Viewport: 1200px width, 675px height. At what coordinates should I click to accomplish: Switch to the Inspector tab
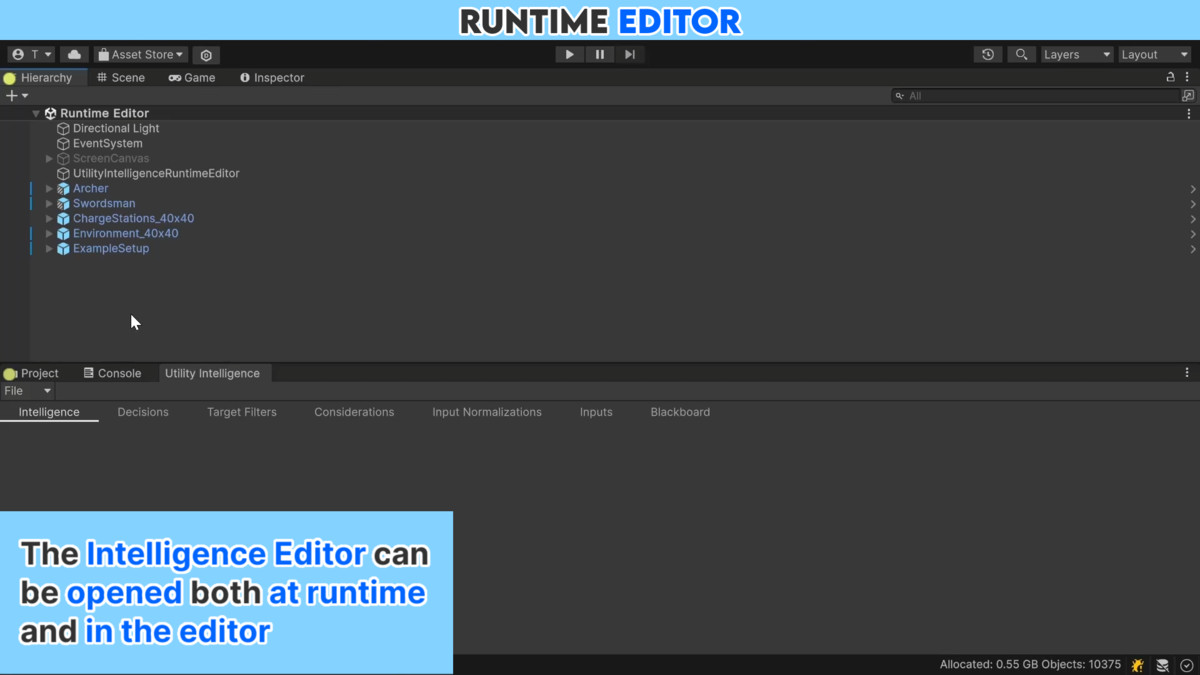click(x=272, y=78)
